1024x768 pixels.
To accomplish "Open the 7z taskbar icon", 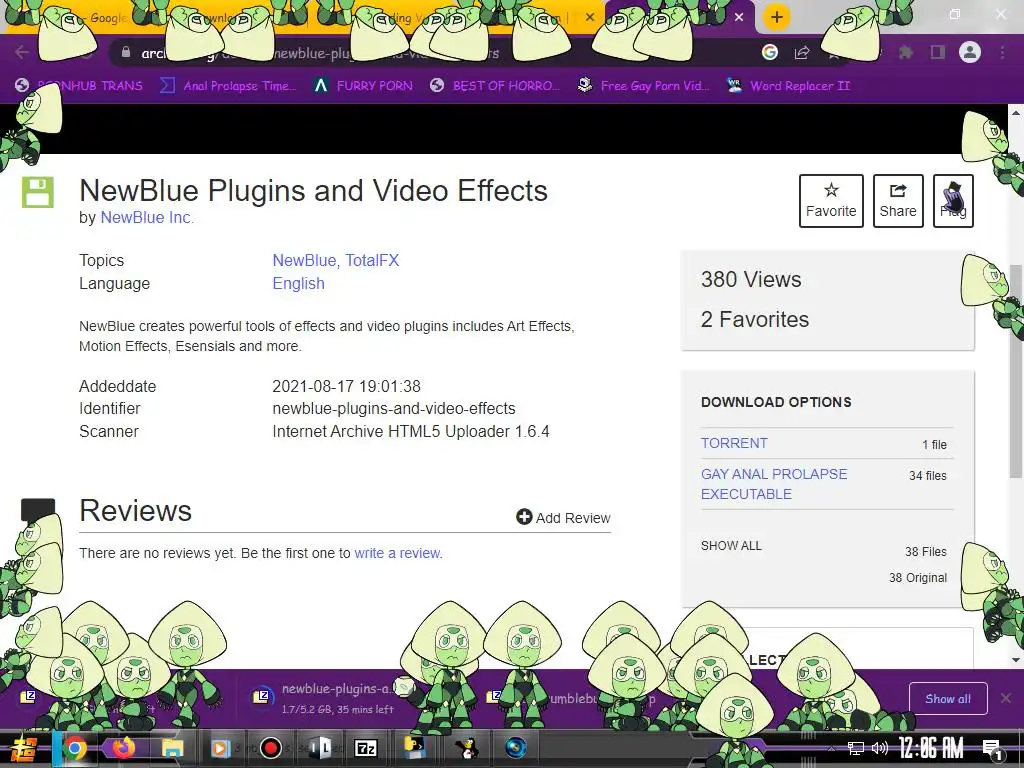I will coord(366,749).
